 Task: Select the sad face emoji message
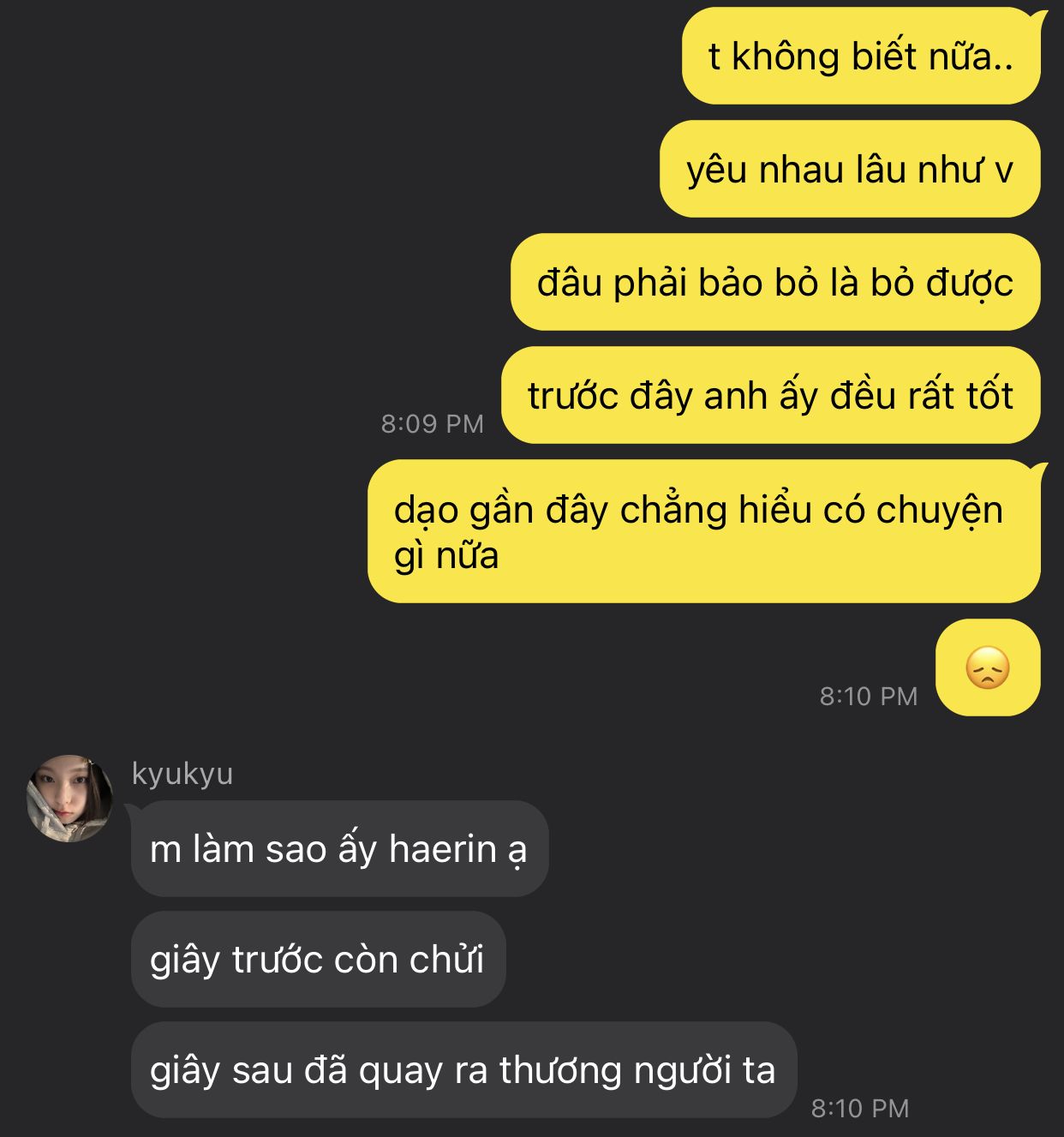(x=988, y=667)
